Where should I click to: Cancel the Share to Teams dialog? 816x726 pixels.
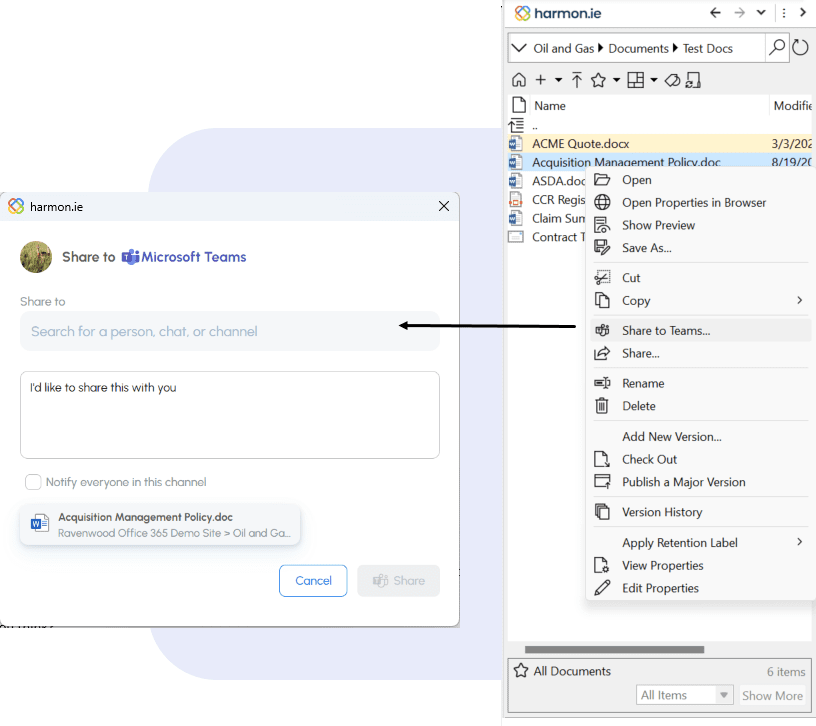(313, 581)
